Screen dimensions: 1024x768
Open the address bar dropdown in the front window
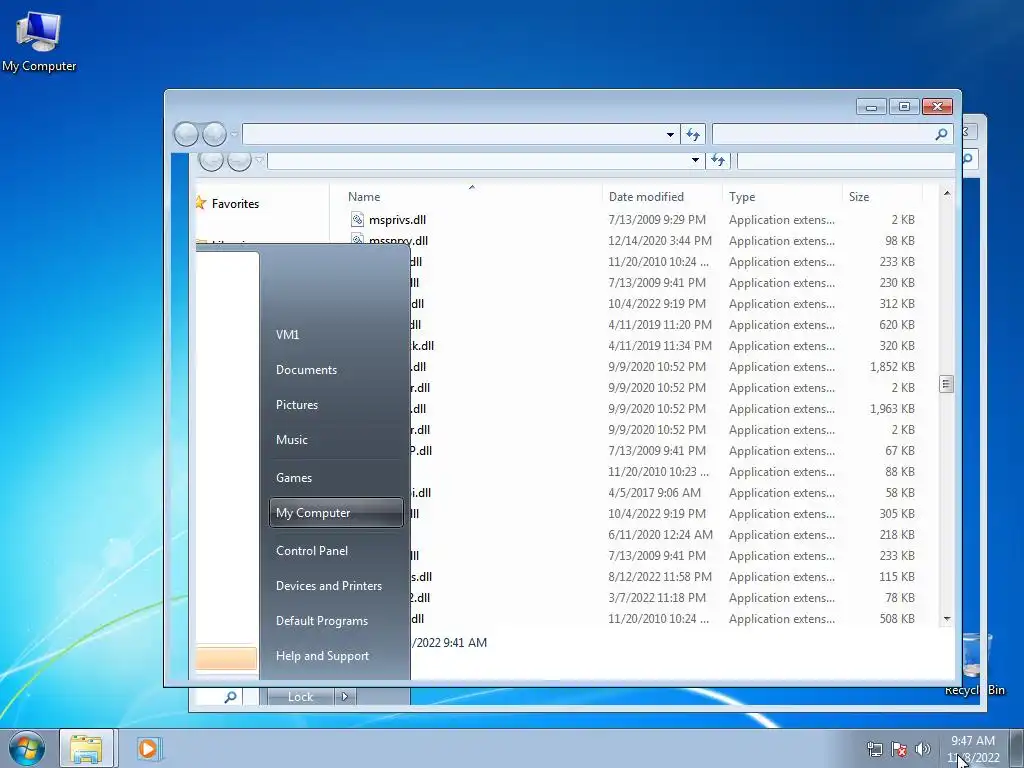670,135
